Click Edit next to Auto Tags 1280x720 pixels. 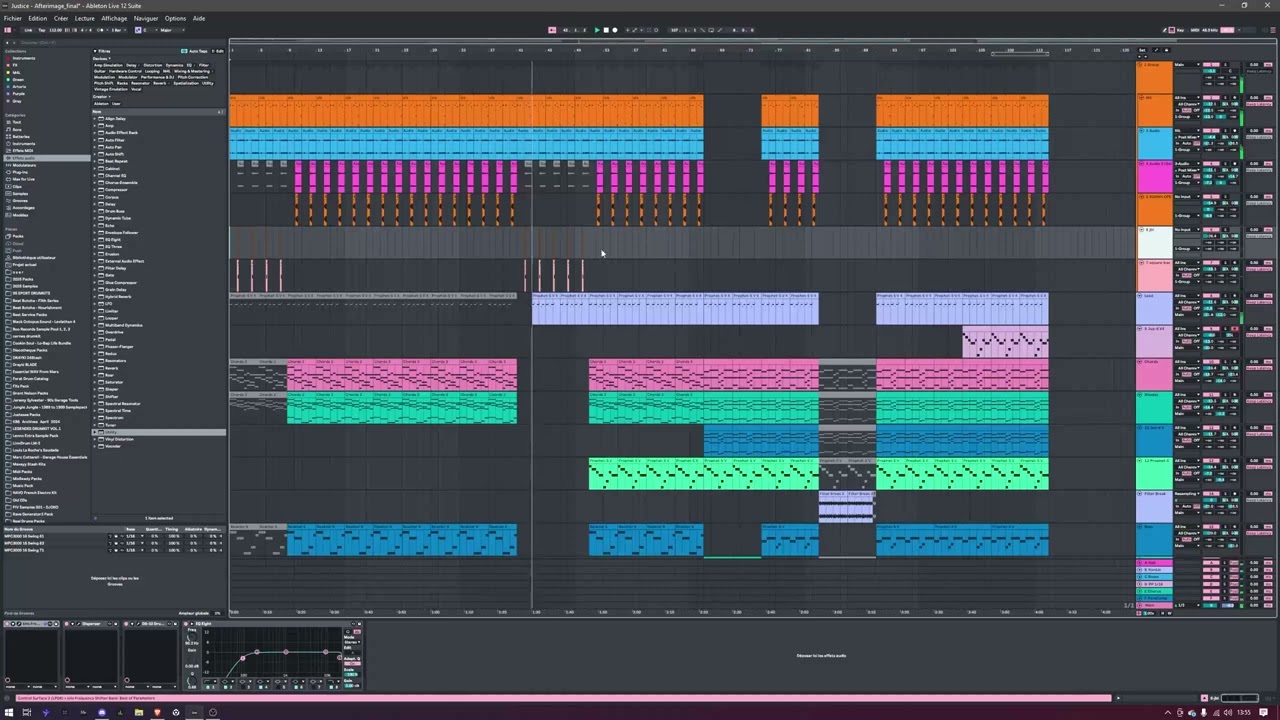(218, 51)
